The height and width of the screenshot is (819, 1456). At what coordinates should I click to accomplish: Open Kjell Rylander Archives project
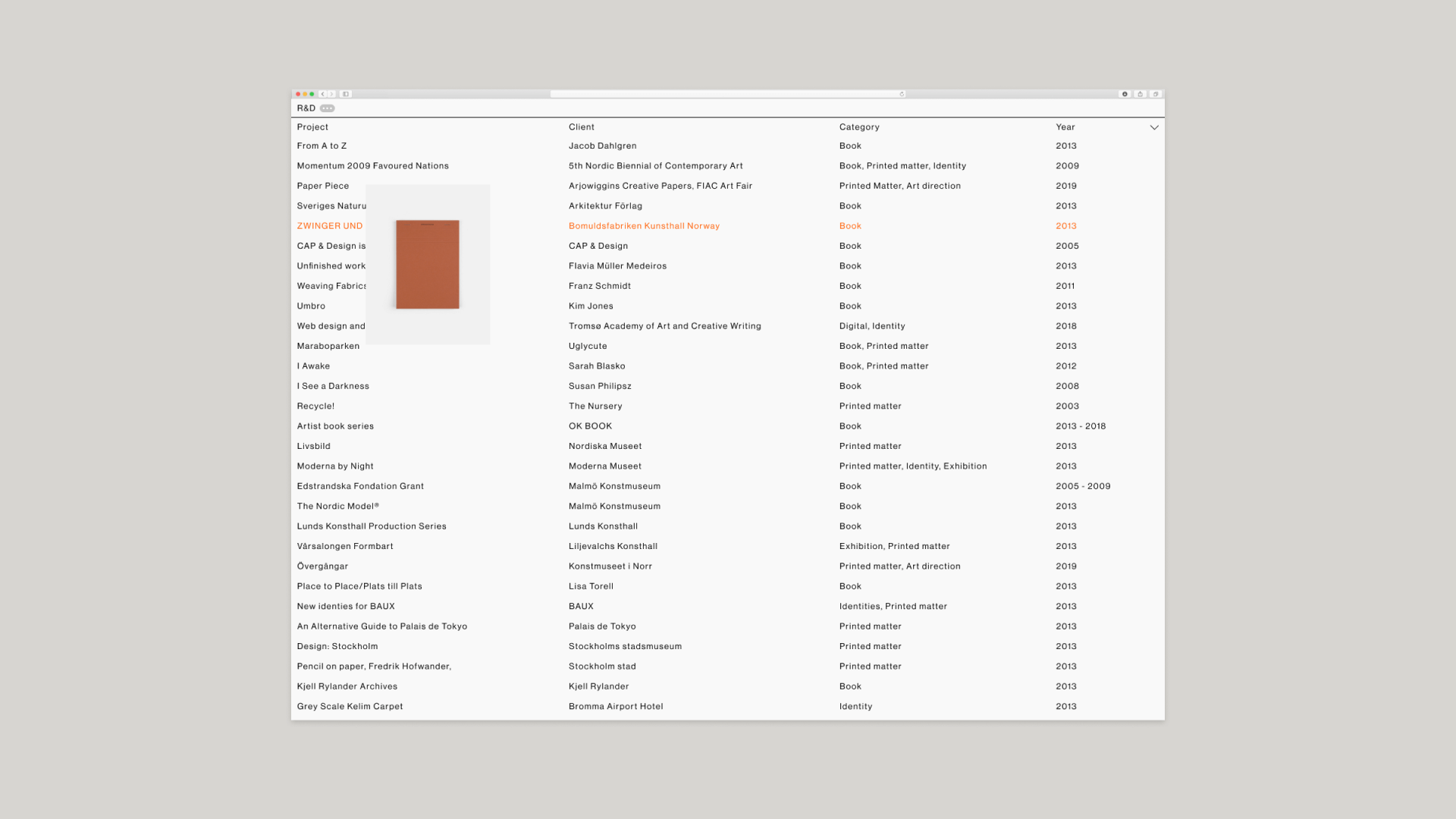[x=347, y=686]
